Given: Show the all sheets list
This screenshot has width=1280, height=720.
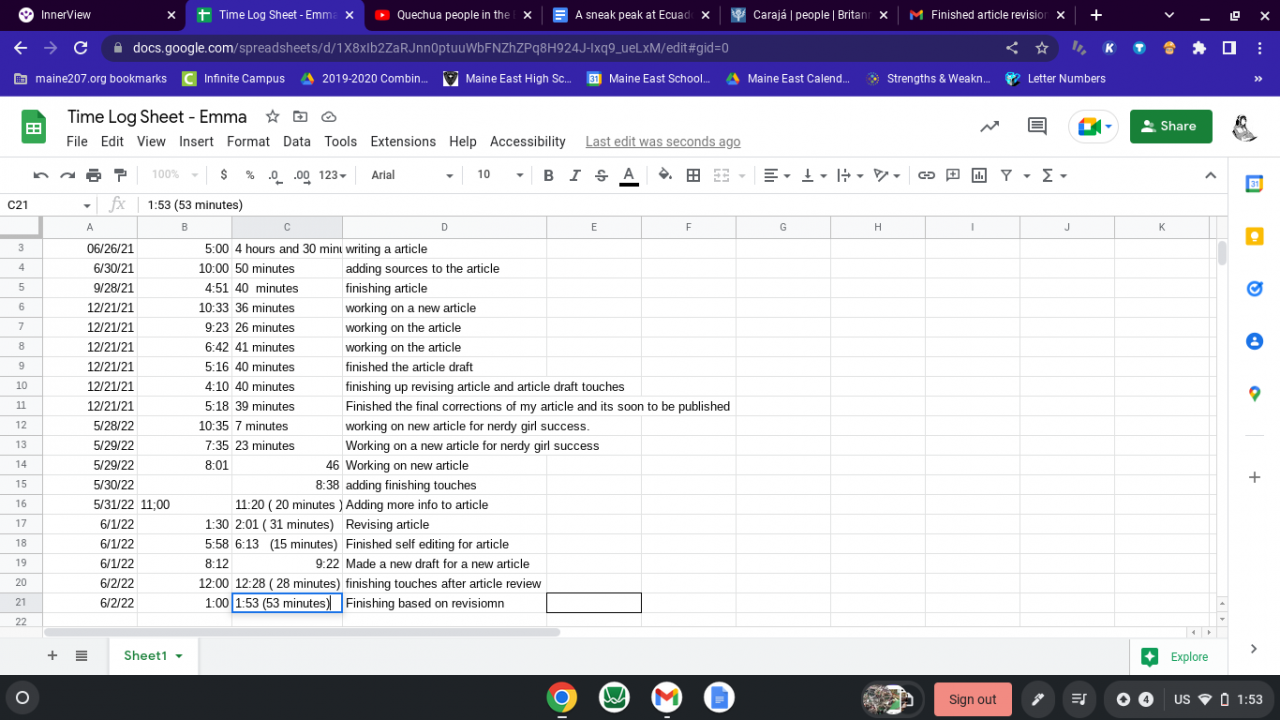Looking at the screenshot, I should click(x=82, y=656).
